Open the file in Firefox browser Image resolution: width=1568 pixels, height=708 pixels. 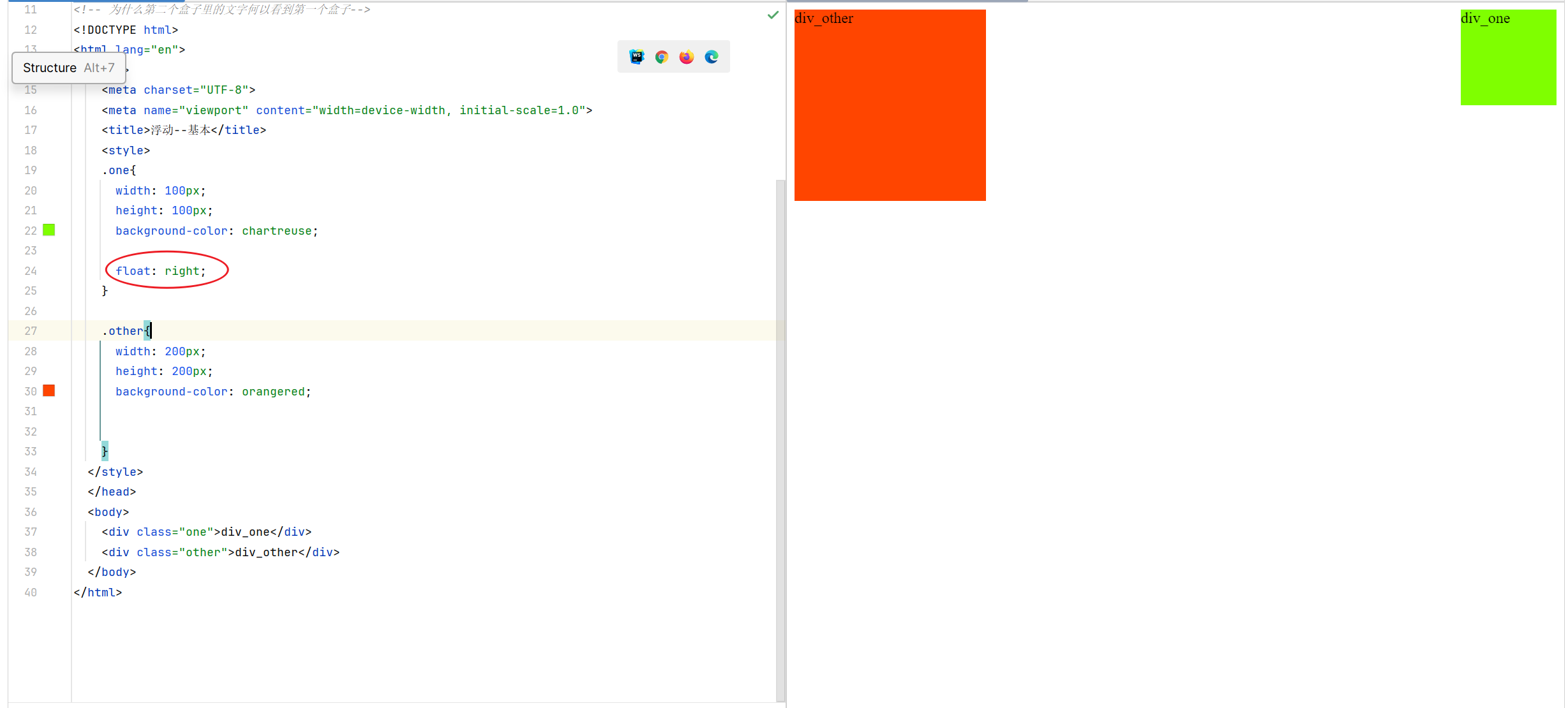[687, 57]
